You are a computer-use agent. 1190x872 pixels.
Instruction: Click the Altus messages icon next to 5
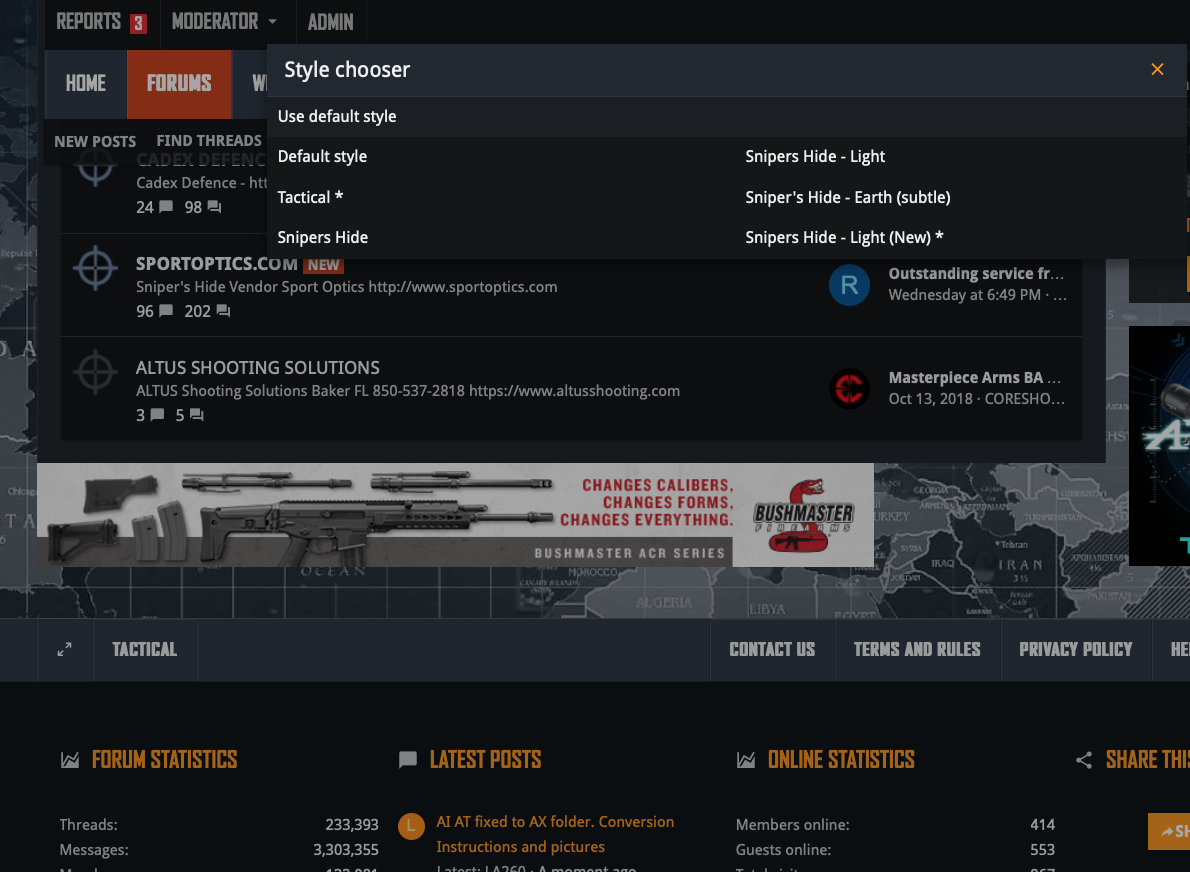click(197, 414)
